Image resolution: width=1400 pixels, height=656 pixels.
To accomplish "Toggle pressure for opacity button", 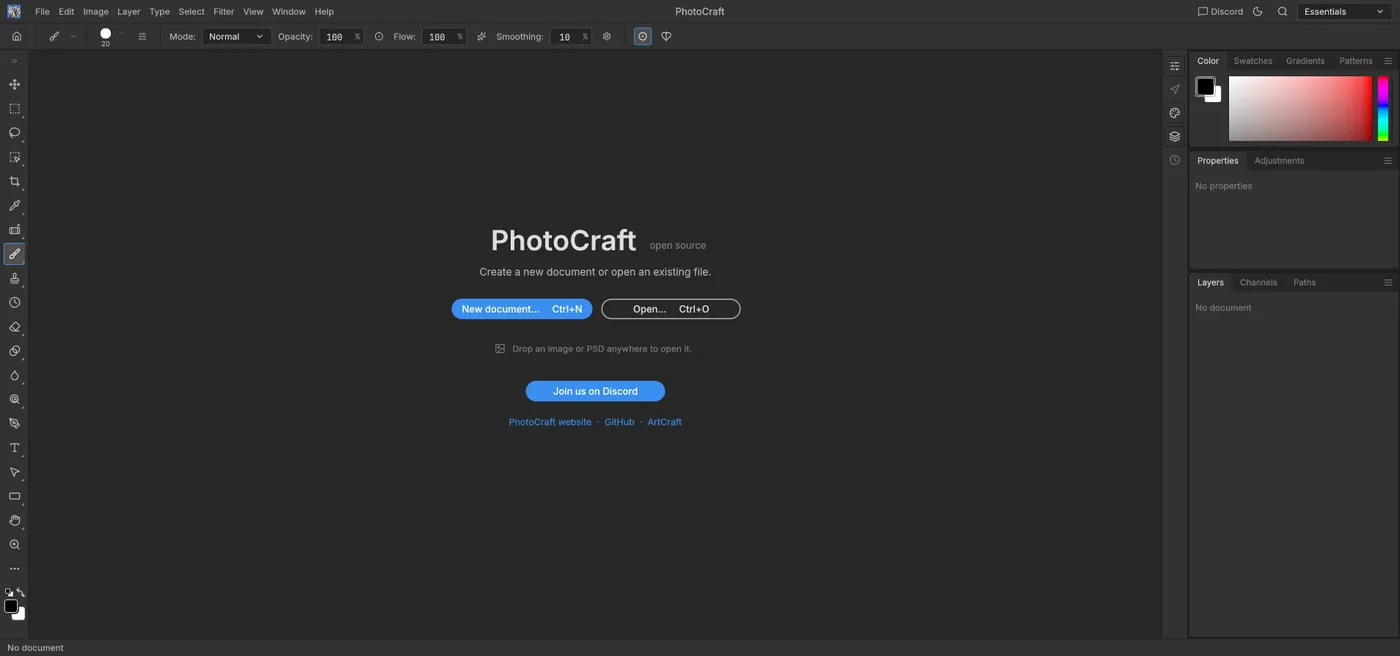I will point(379,37).
